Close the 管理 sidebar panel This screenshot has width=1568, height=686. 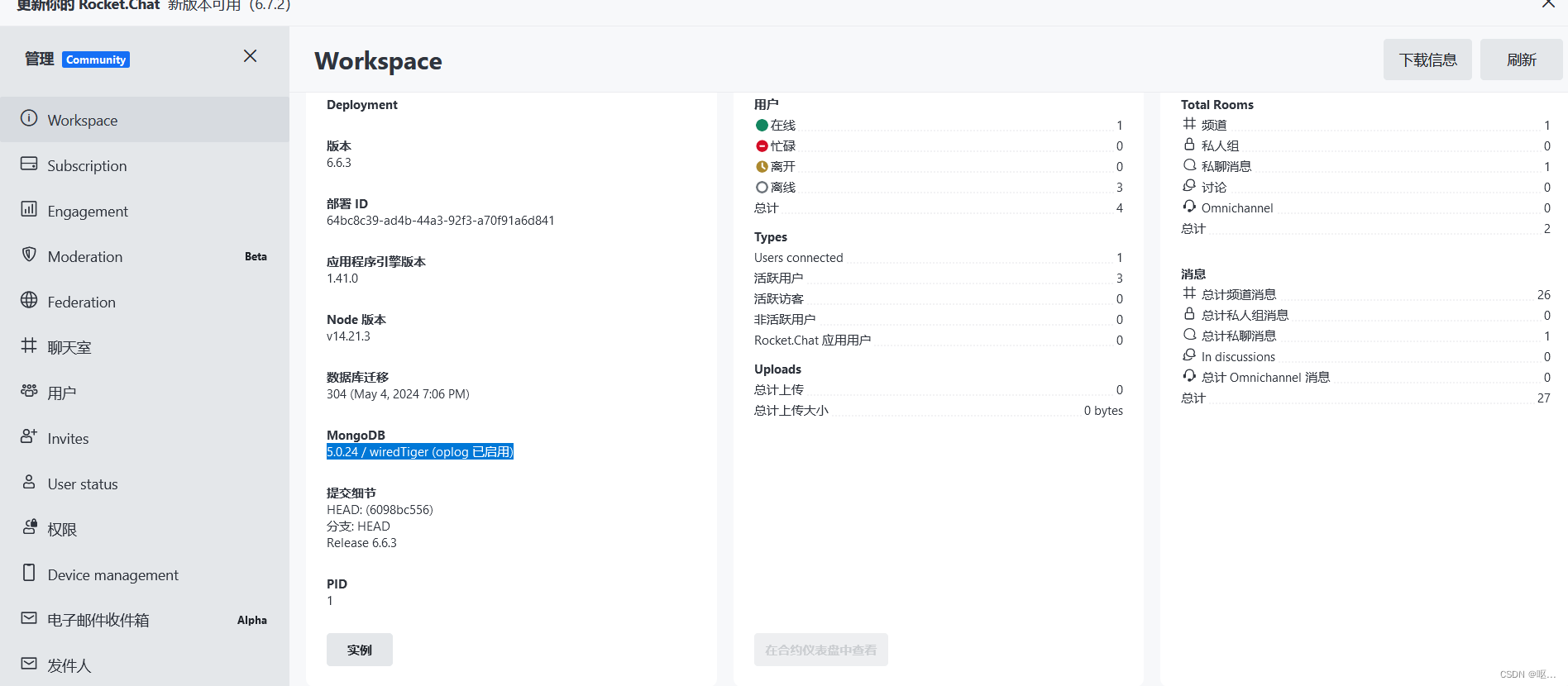coord(251,56)
